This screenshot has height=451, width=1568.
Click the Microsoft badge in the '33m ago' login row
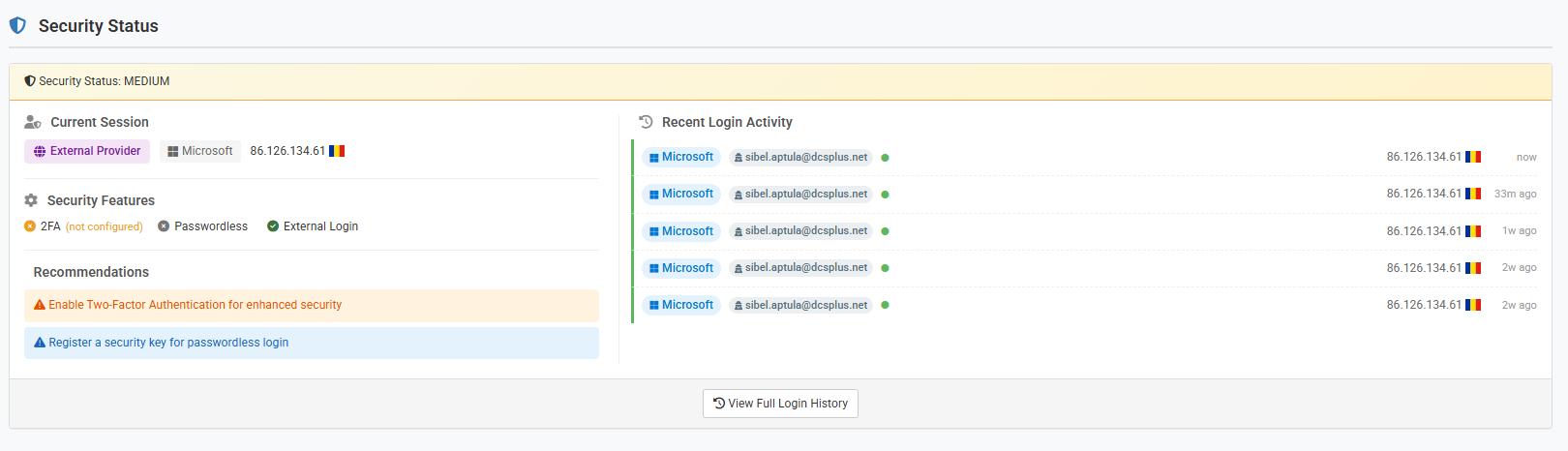coord(681,194)
